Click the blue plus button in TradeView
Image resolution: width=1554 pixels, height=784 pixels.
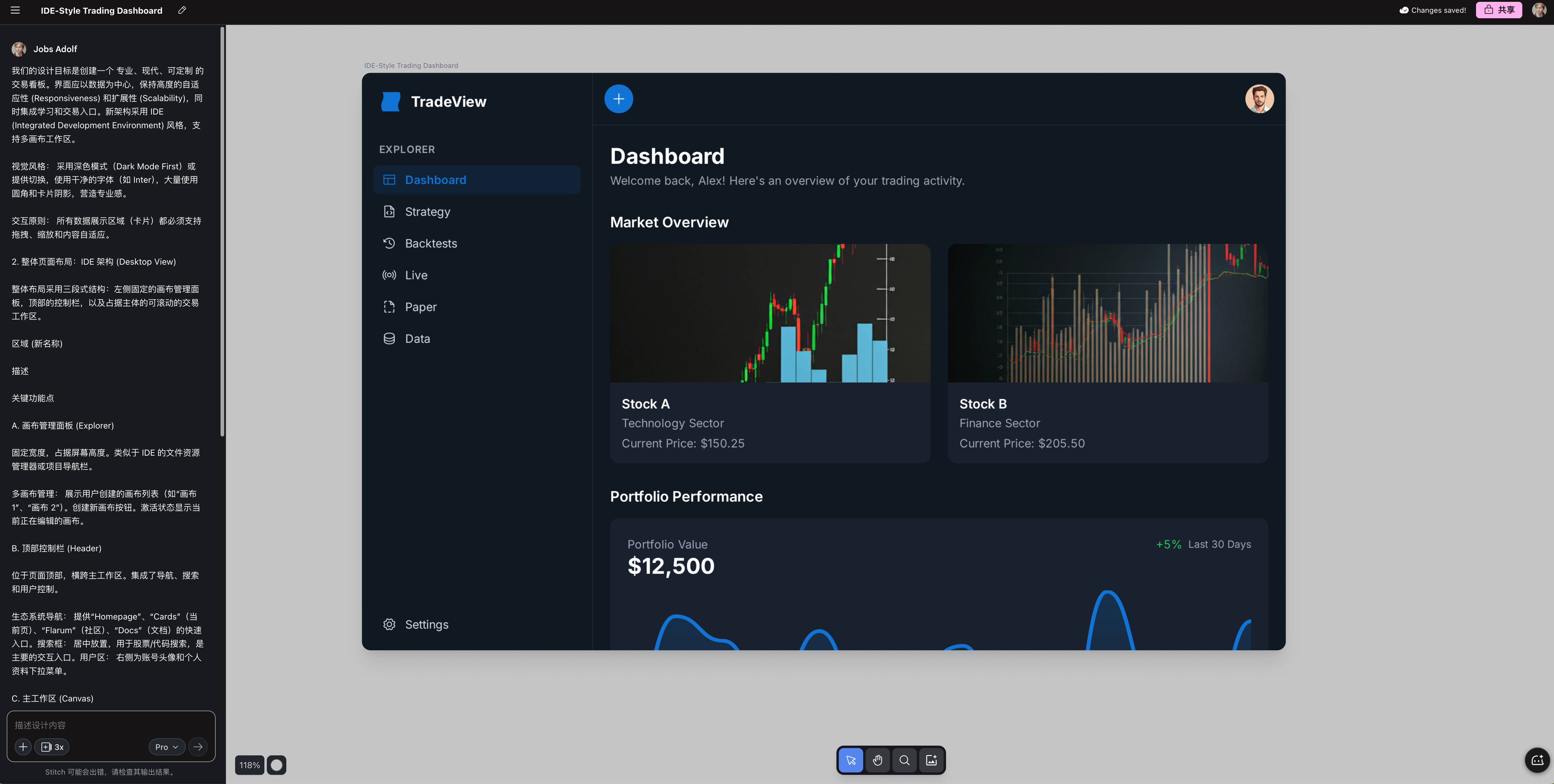tap(618, 99)
